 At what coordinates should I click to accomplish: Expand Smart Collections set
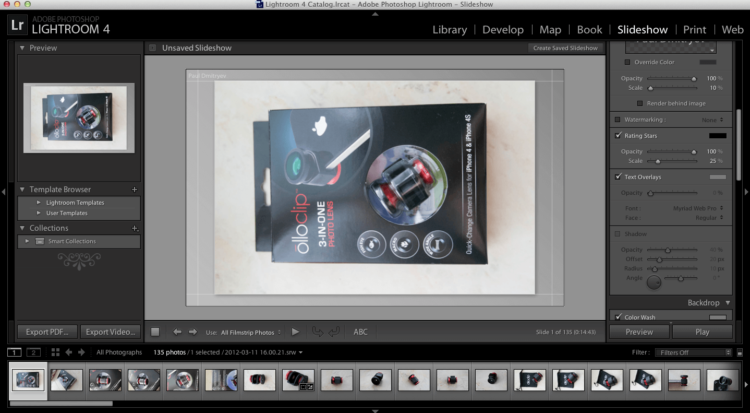27,241
